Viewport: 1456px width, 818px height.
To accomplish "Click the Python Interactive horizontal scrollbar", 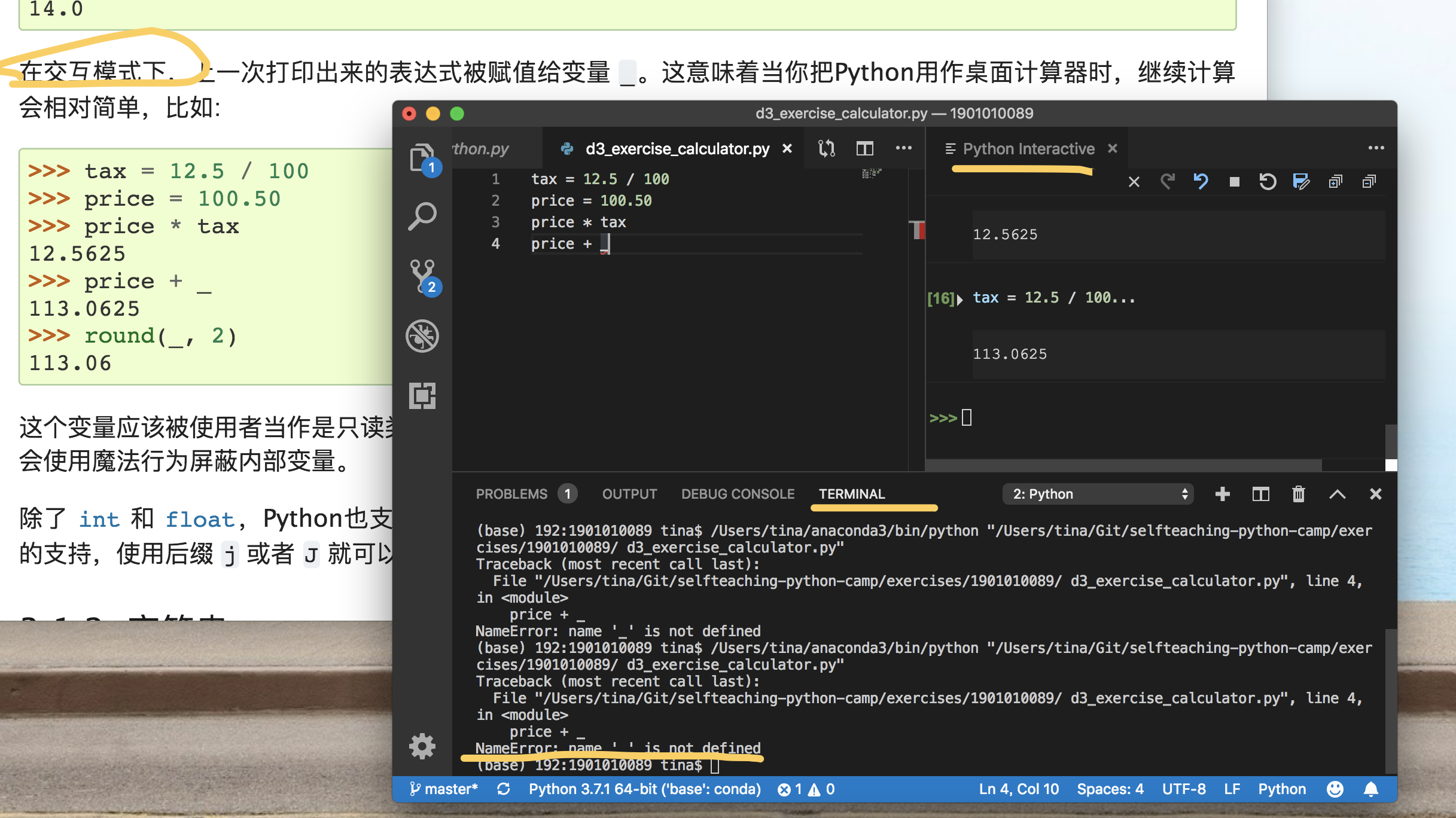I will pos(1123,465).
